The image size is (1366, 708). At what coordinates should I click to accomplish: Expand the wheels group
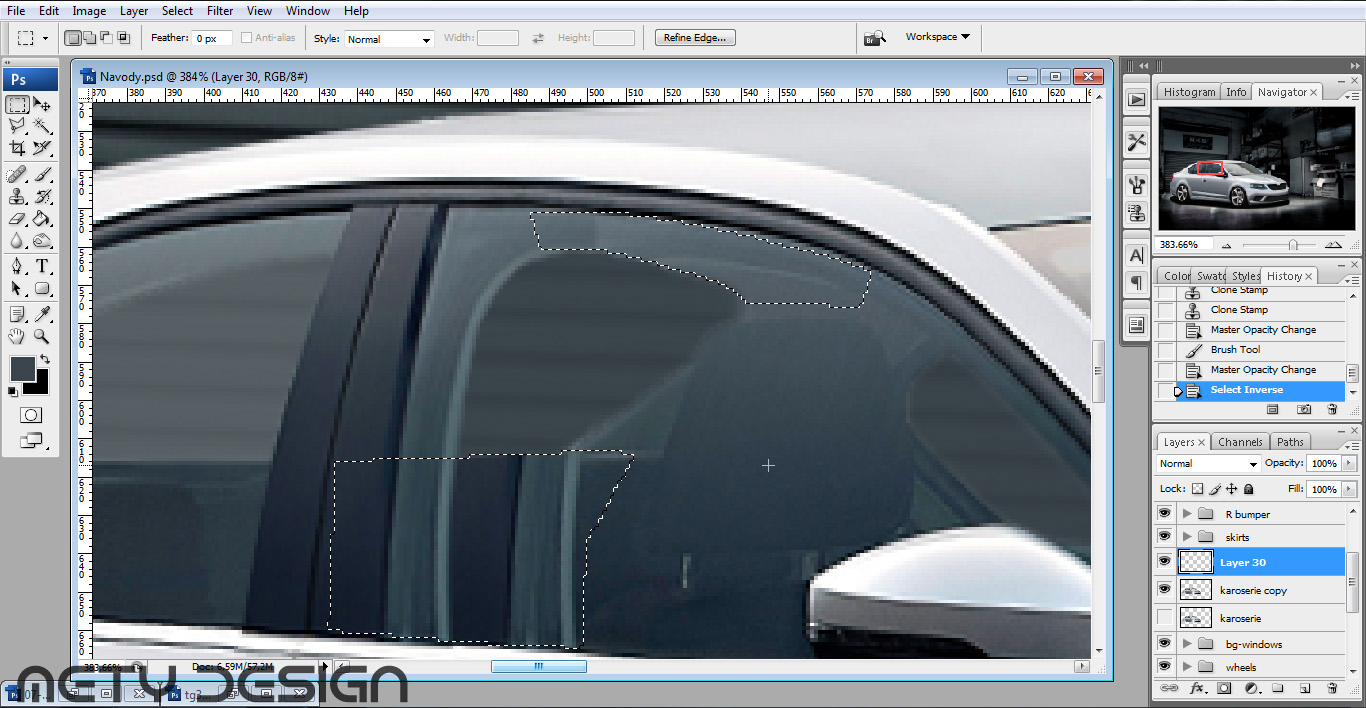pos(1187,667)
